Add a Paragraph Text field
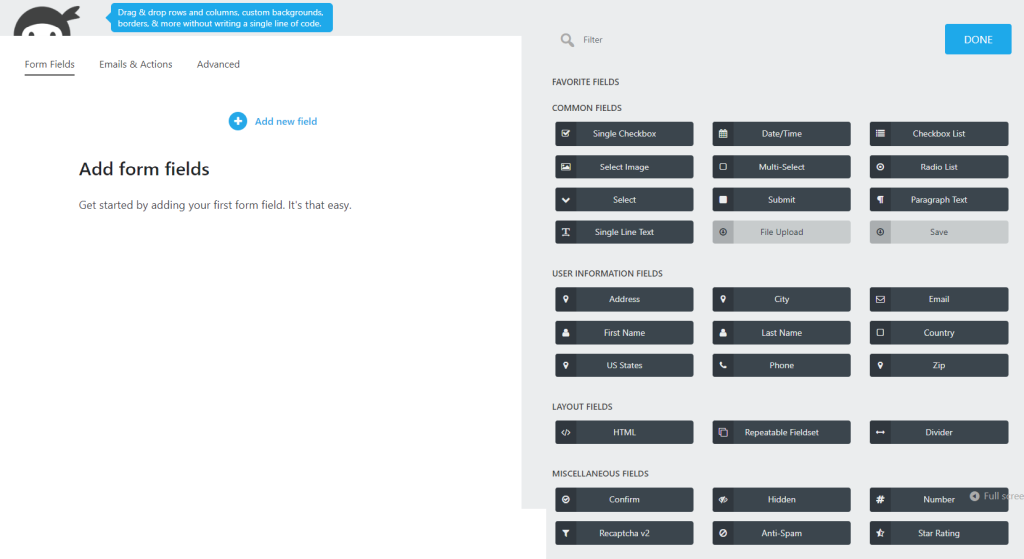The image size is (1024, 559). point(939,200)
